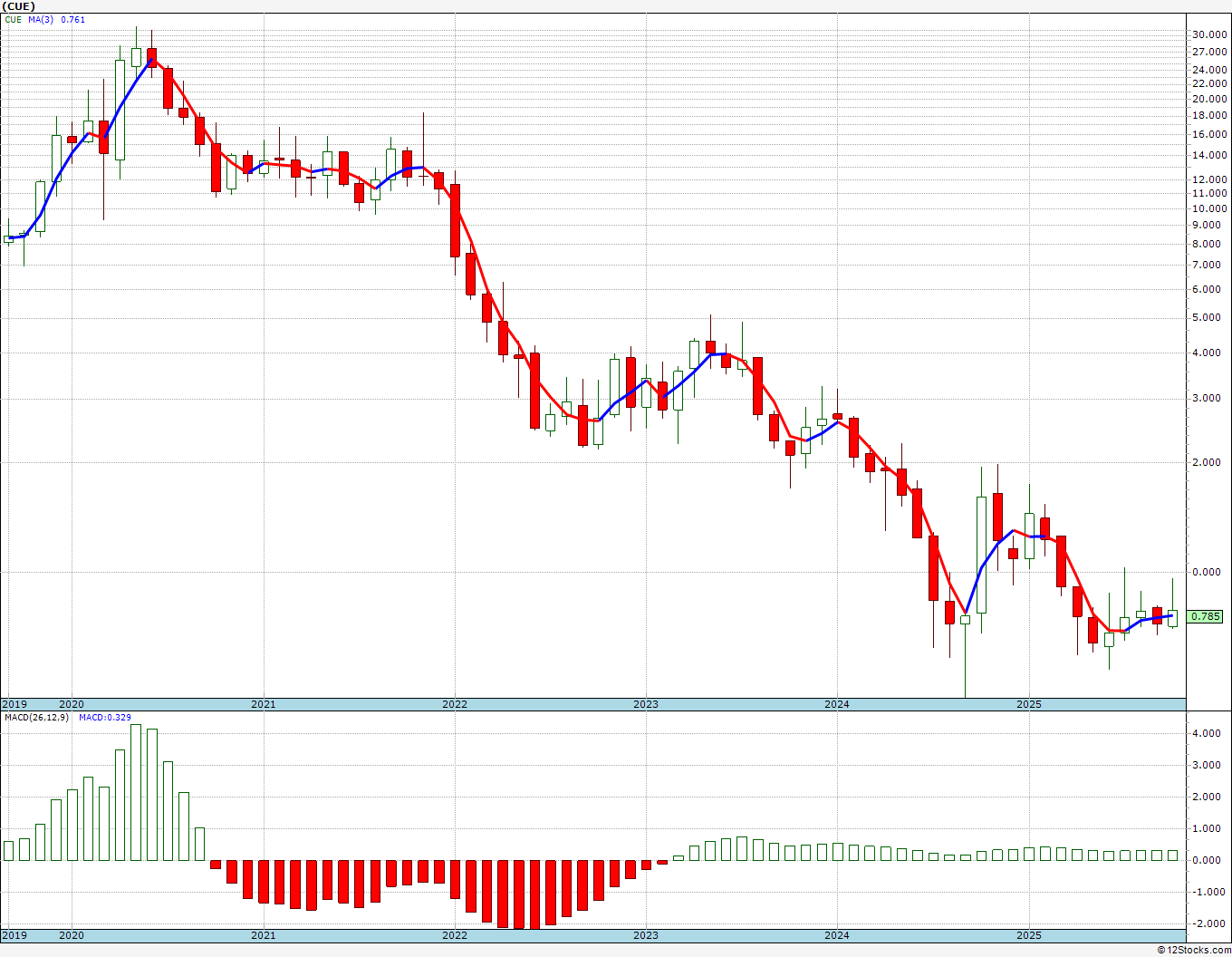This screenshot has height=957, width=1232.
Task: Select 2022 on the MACD panel time axis
Action: tap(454, 935)
